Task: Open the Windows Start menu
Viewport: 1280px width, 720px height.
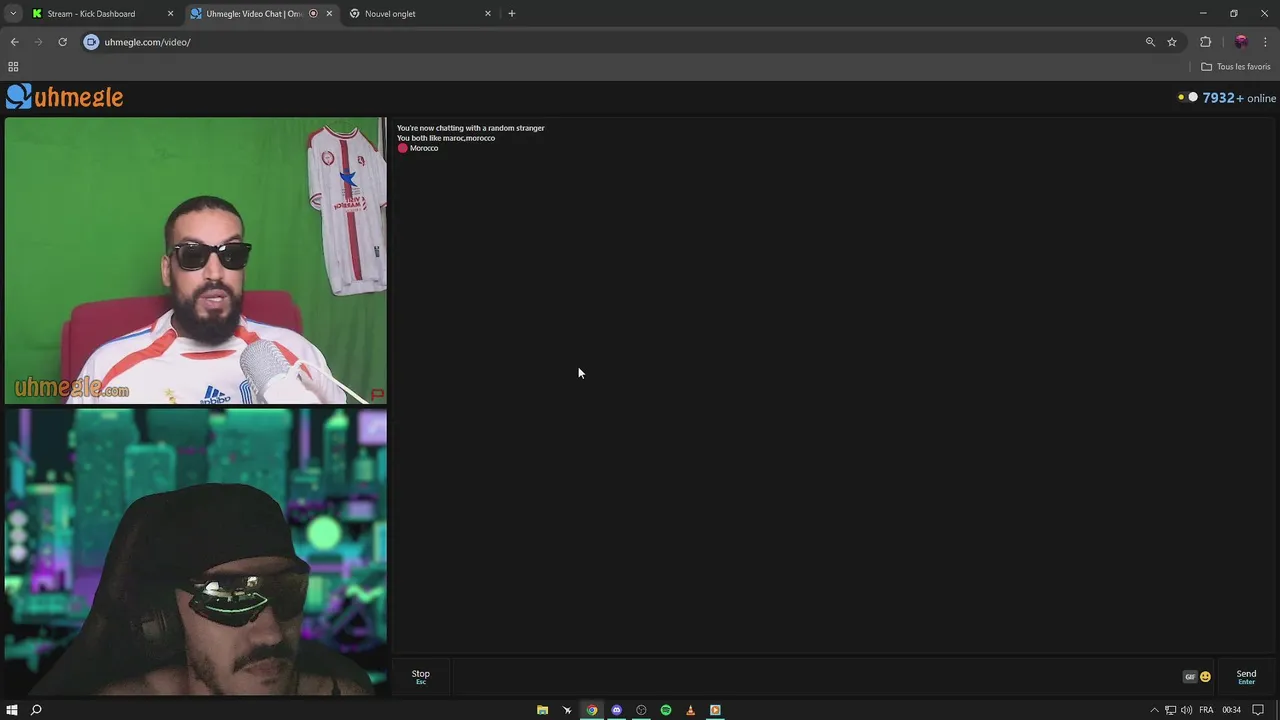Action: click(x=12, y=710)
